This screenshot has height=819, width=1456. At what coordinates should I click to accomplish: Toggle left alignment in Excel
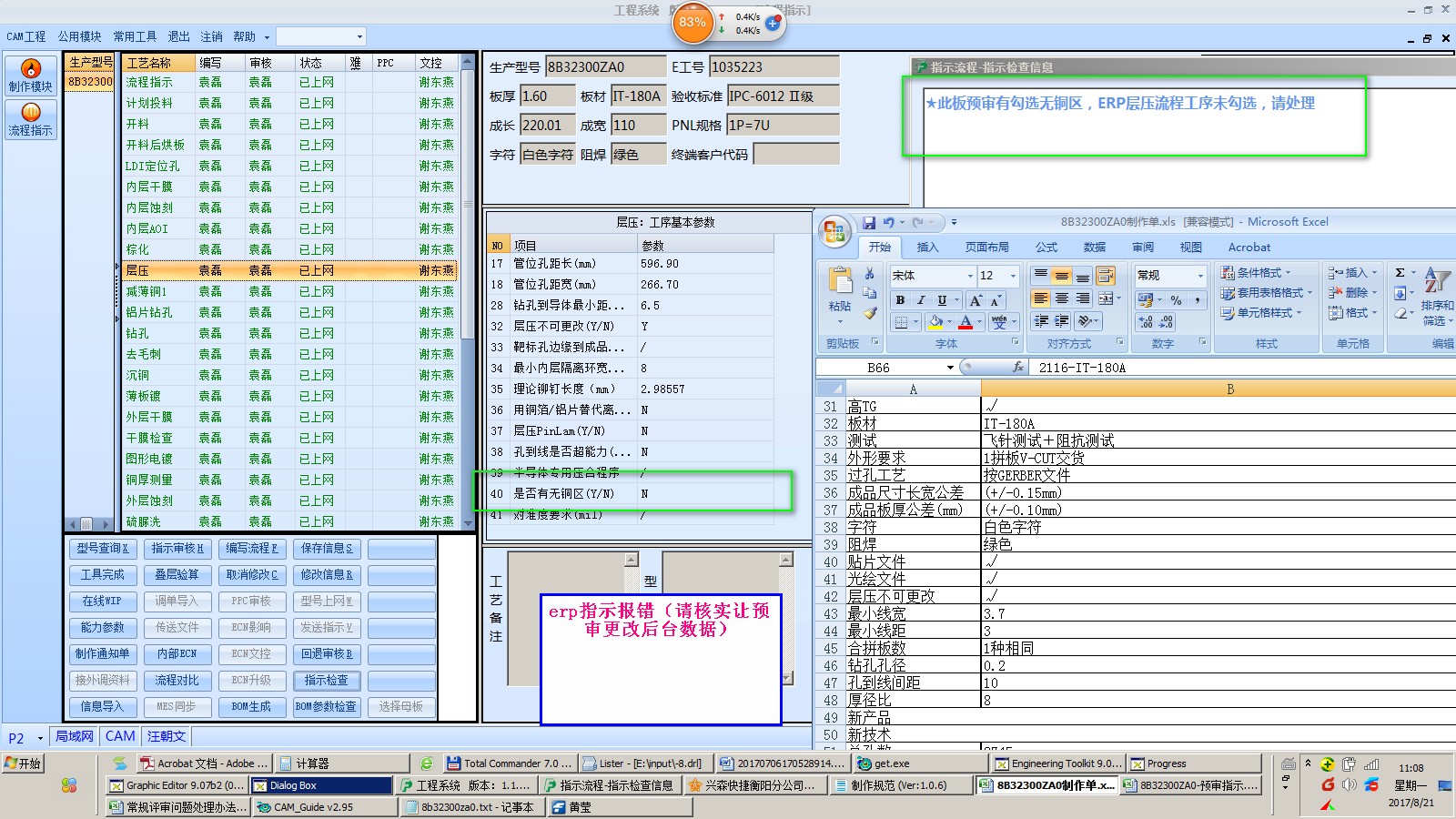[x=1040, y=298]
